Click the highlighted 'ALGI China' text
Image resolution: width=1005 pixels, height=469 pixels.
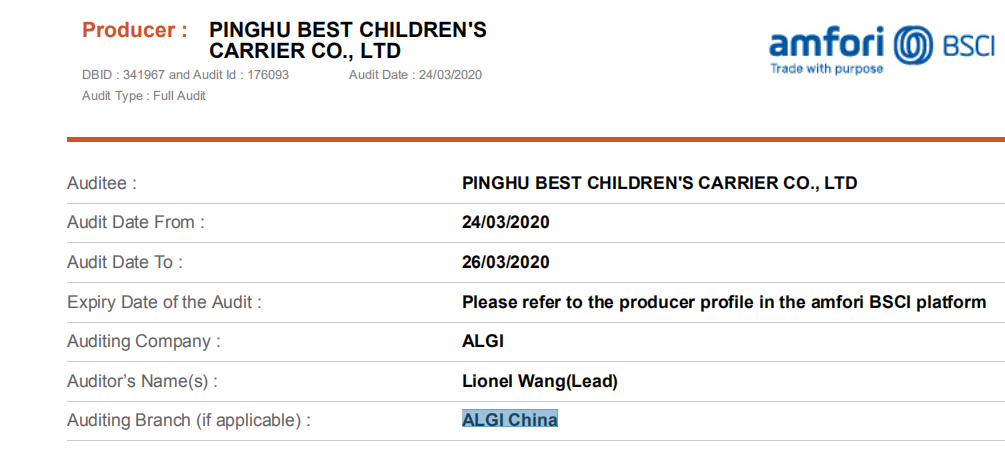510,420
